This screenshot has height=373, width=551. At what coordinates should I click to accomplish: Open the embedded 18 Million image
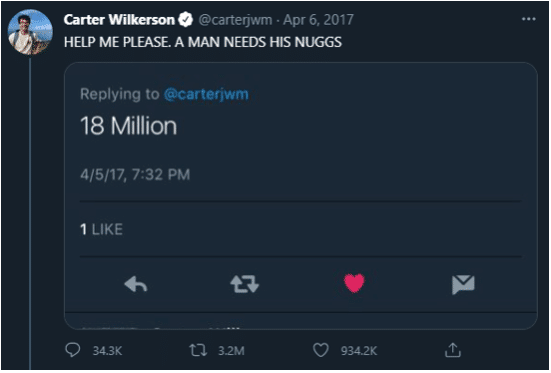pyautogui.click(x=301, y=196)
